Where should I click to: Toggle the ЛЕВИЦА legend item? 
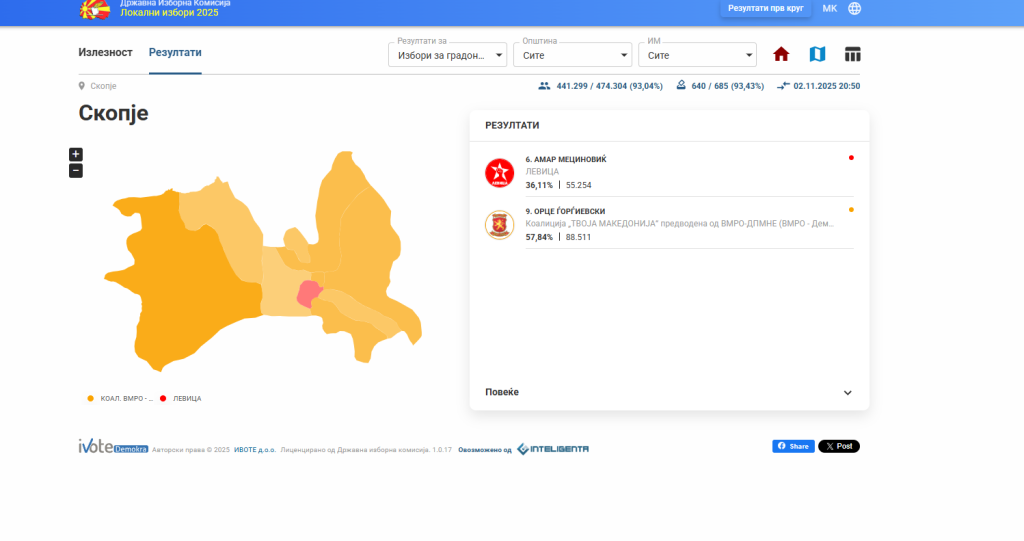coord(181,398)
